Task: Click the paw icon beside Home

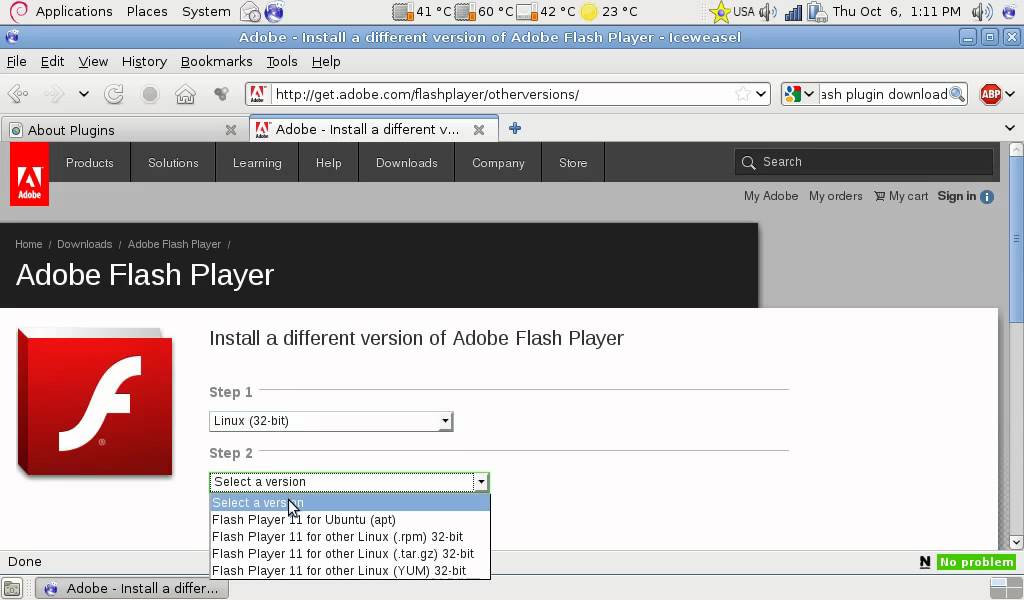Action: pos(221,94)
